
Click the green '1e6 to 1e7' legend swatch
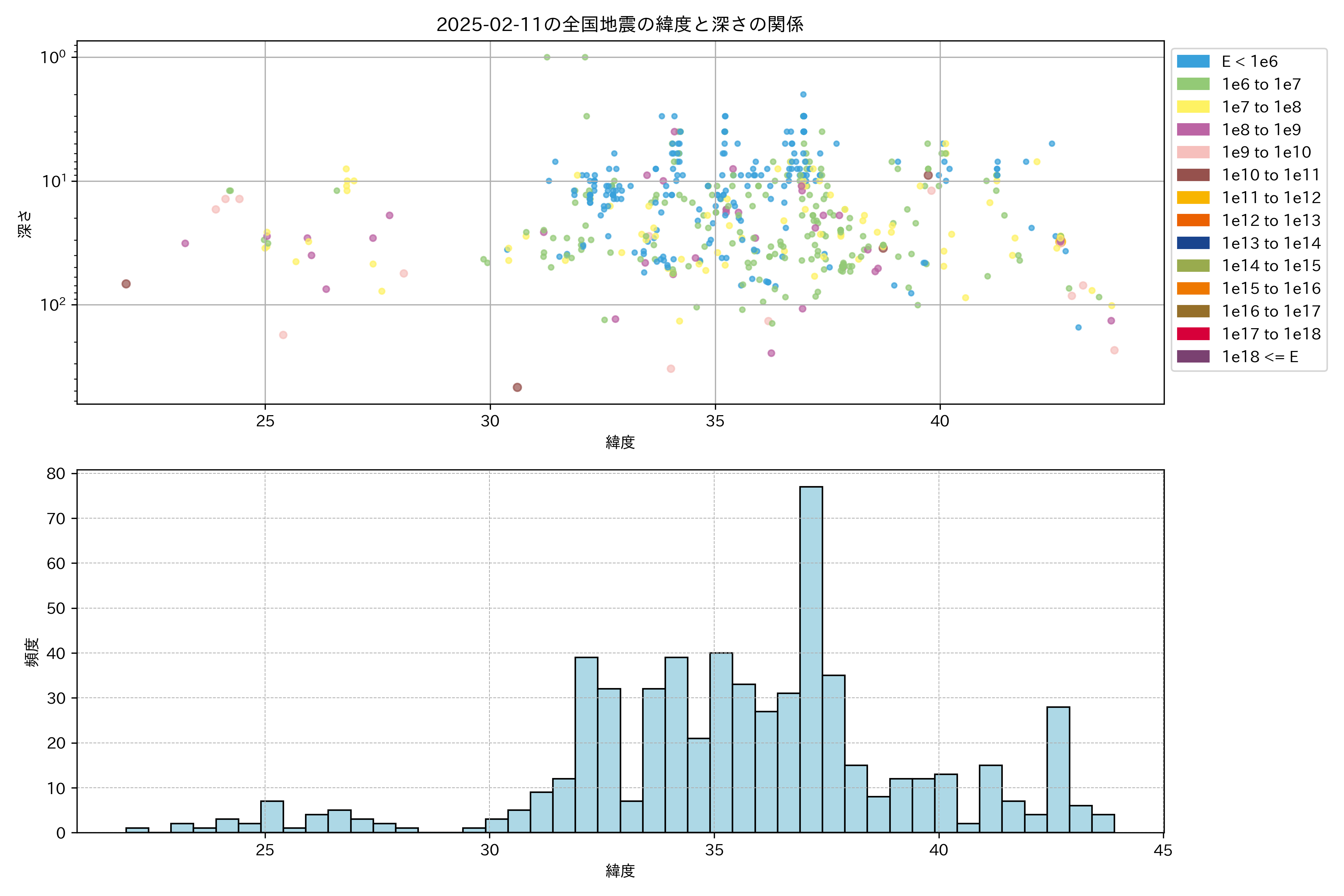click(1193, 85)
